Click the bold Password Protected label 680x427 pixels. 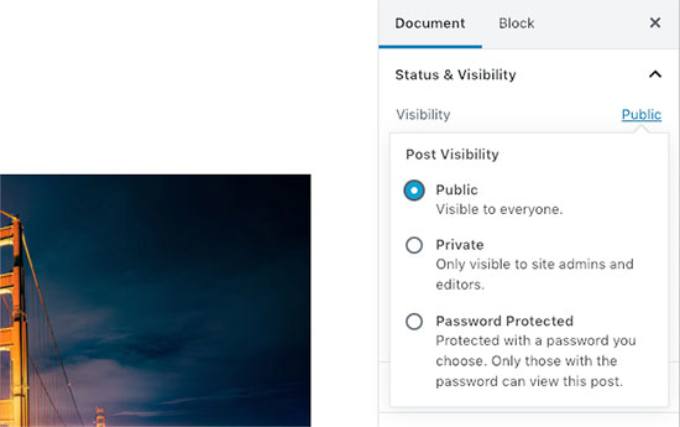pos(504,322)
